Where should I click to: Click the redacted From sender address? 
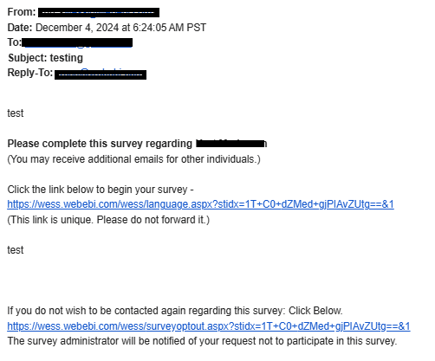[x=99, y=13]
